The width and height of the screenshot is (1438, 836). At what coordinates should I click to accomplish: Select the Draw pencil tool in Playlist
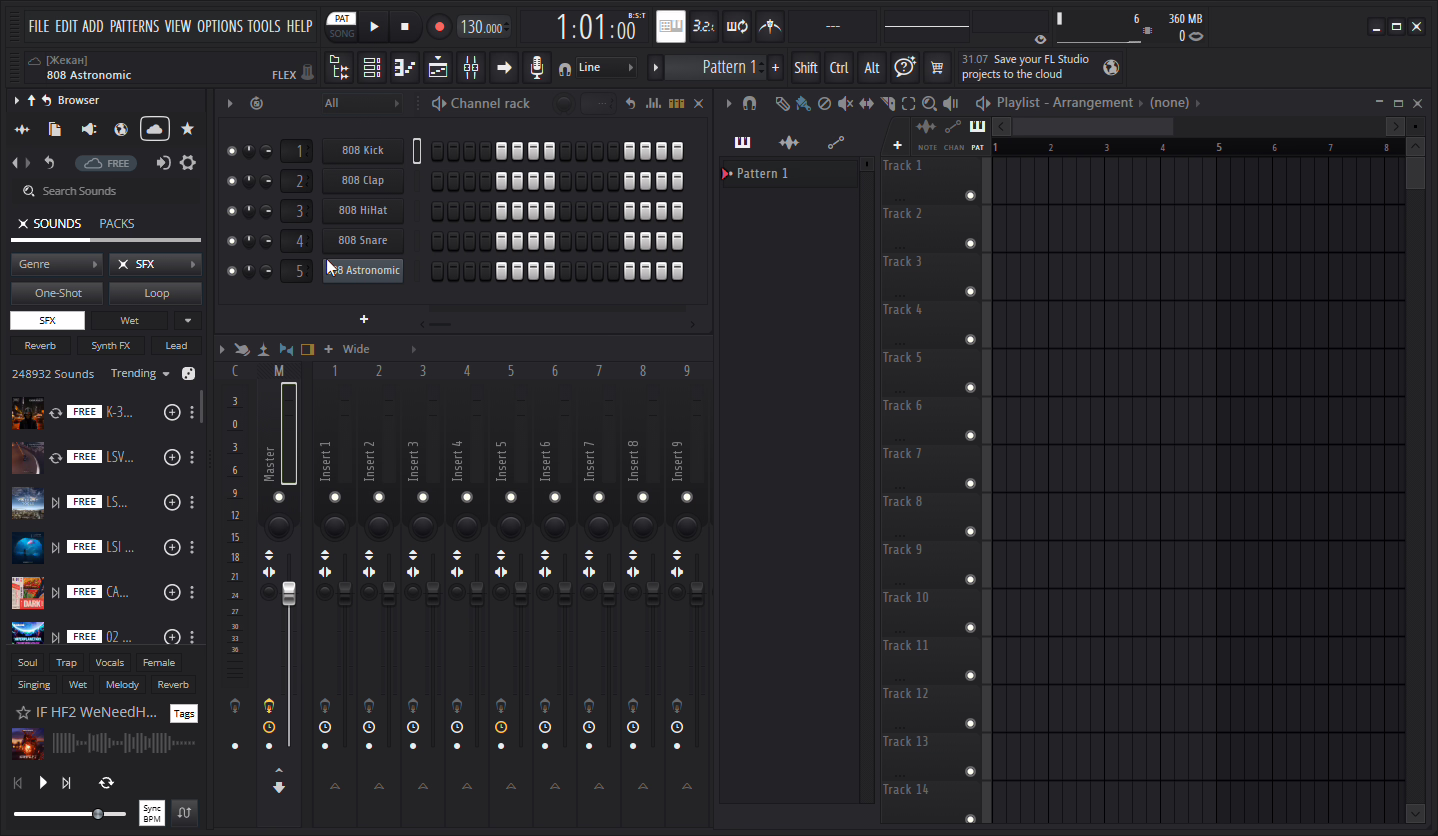(x=782, y=103)
